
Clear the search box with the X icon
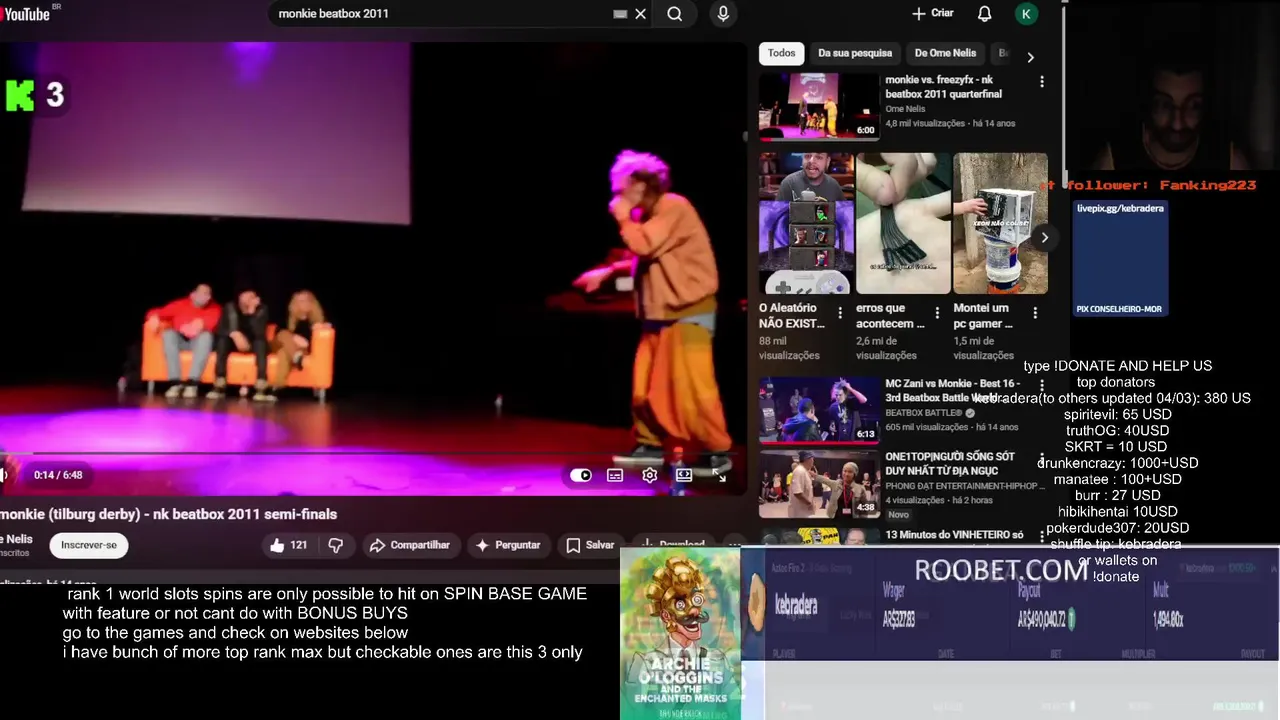(641, 14)
